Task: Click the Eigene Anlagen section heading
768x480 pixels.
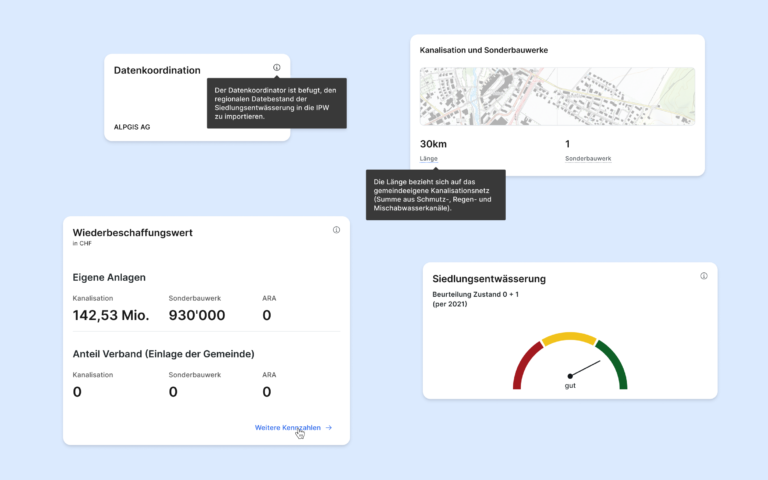Action: pos(109,277)
